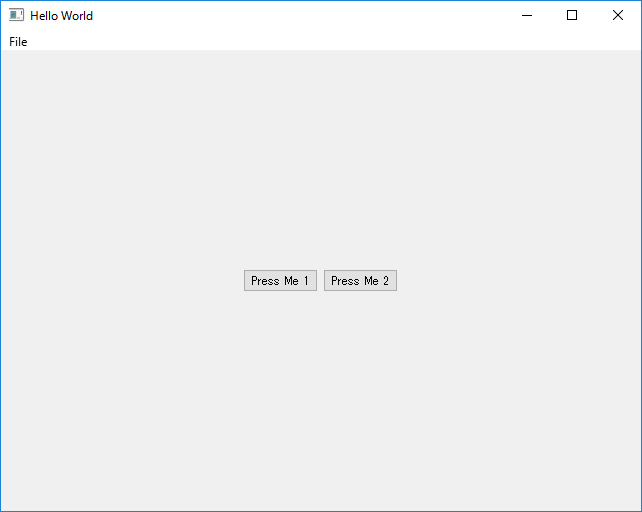Close the Hello World window
This screenshot has height=512, width=642.
click(x=618, y=16)
